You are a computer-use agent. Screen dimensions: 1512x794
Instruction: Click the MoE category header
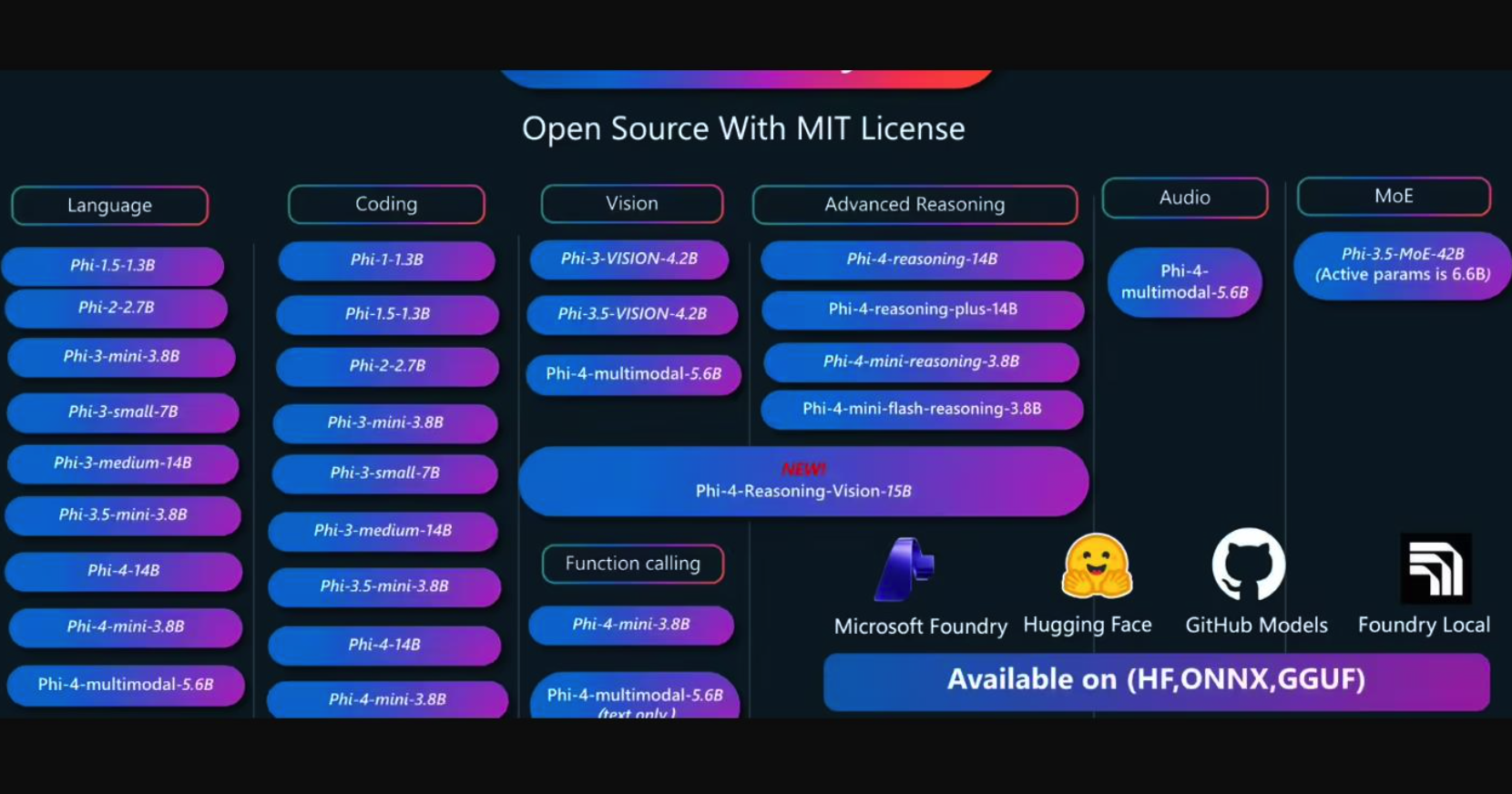pyautogui.click(x=1394, y=197)
